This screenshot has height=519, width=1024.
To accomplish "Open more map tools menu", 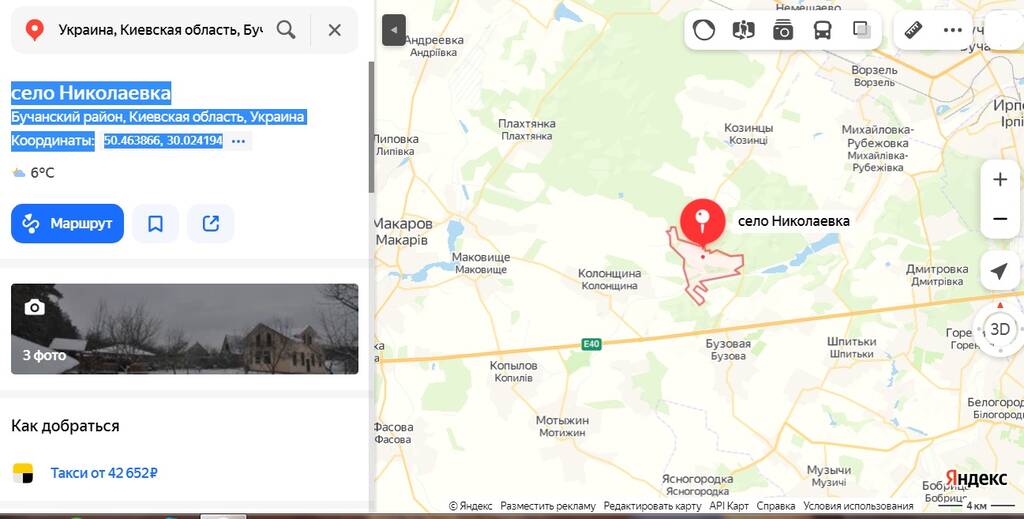I will [952, 30].
